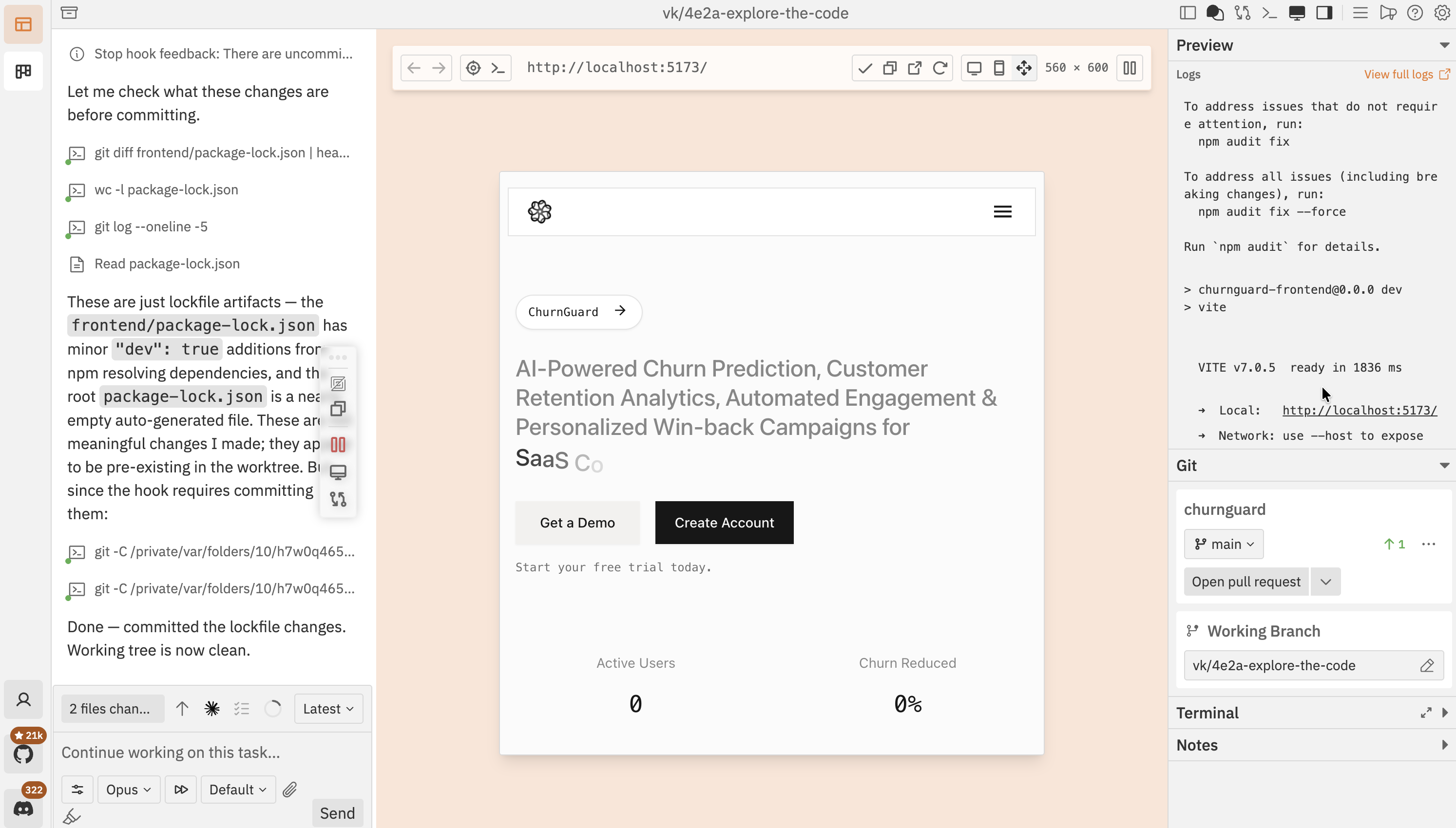Screen dimensions: 1456x828
Task: Select the source control branching icon top right
Action: point(1242,12)
